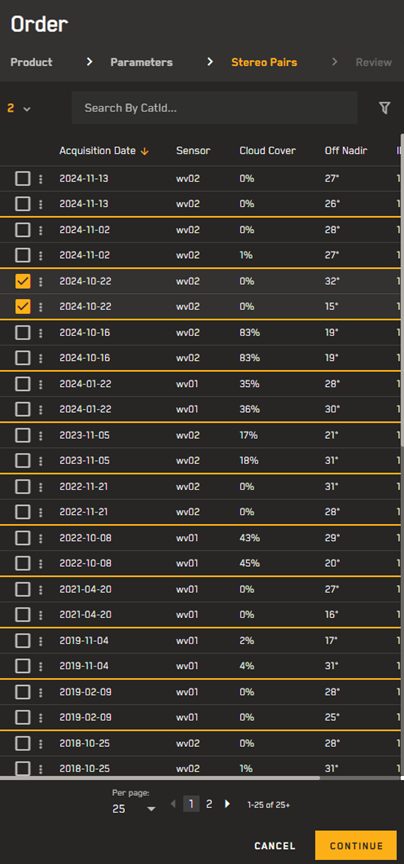Click the CANCEL button
The height and width of the screenshot is (864, 404).
[x=274, y=846]
